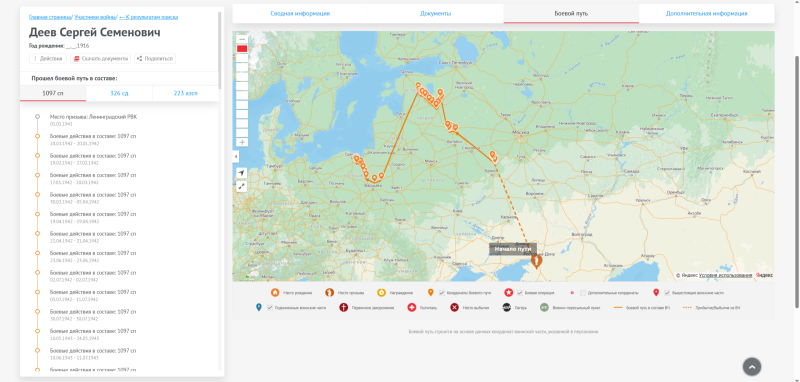
Task: Open the Дополнительная информация tab
Action: [x=706, y=14]
